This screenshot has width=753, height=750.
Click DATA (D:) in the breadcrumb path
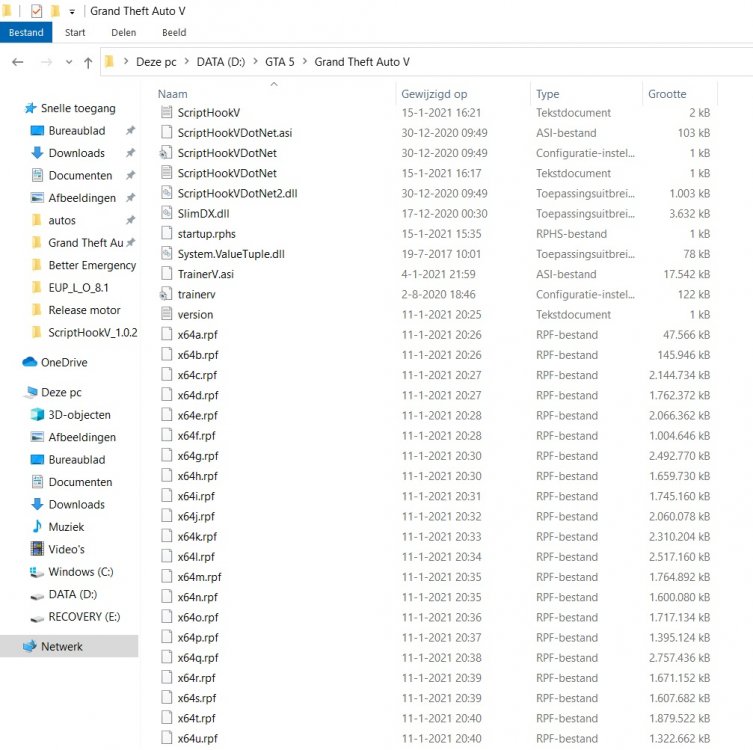[221, 62]
